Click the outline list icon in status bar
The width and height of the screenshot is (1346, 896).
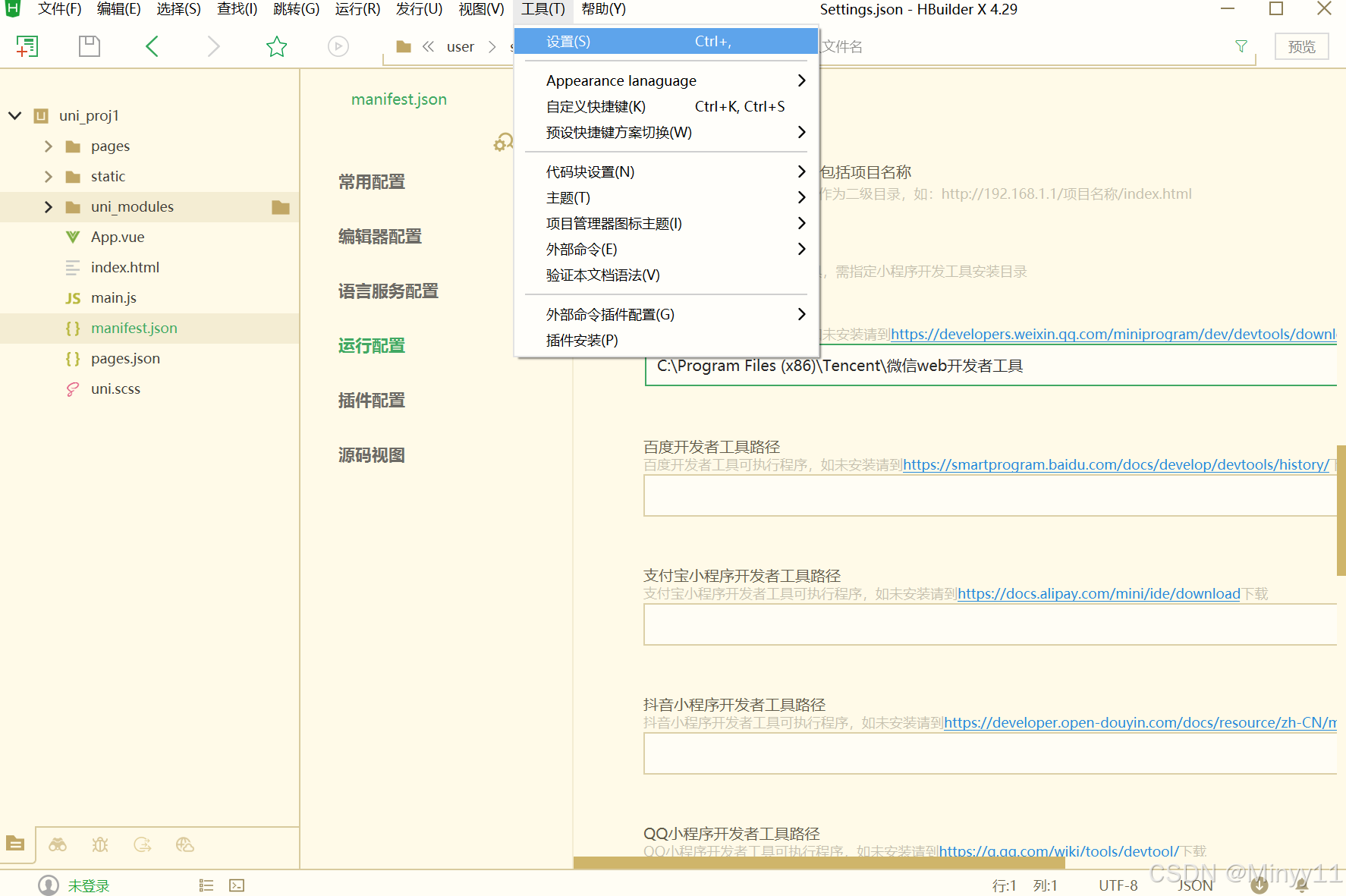tap(206, 885)
